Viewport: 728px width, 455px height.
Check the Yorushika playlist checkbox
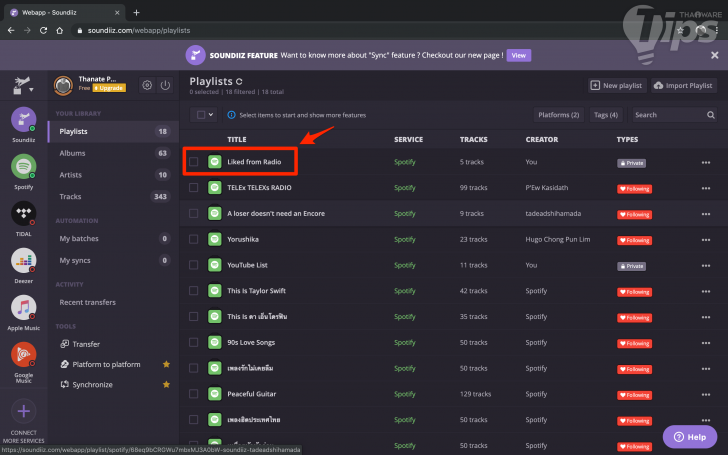click(x=194, y=240)
